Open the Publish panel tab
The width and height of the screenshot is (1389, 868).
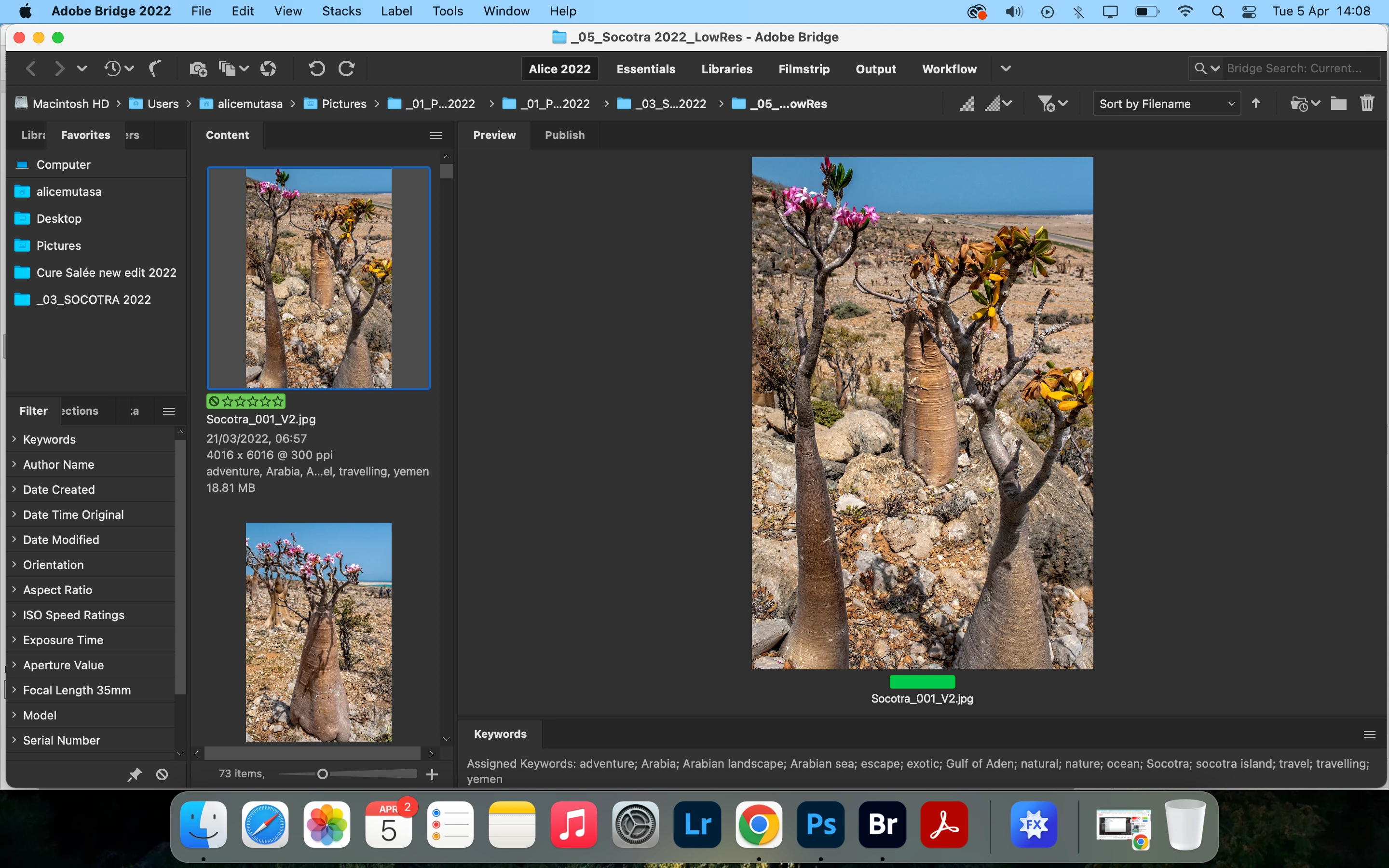(x=564, y=135)
